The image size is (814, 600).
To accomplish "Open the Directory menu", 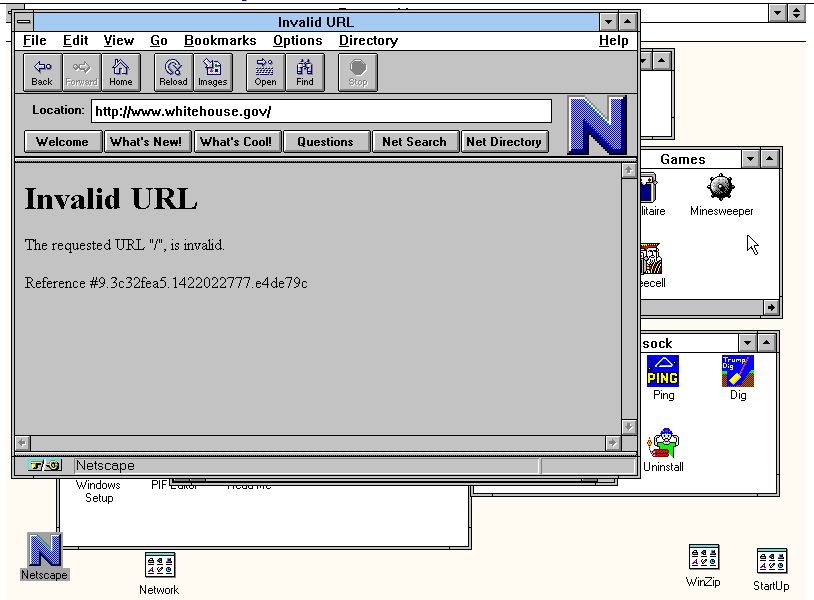I will [x=368, y=40].
